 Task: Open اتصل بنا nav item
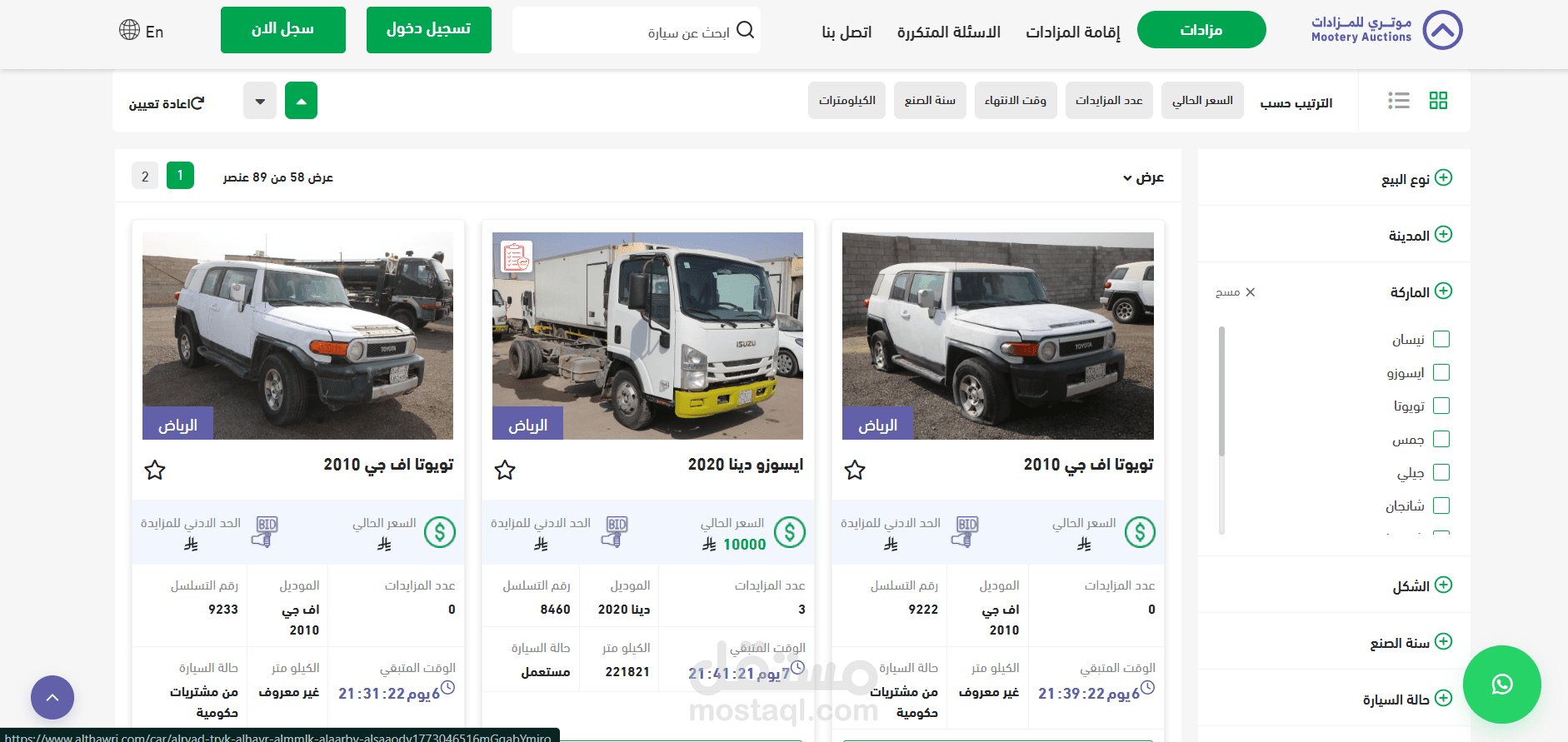pos(846,32)
